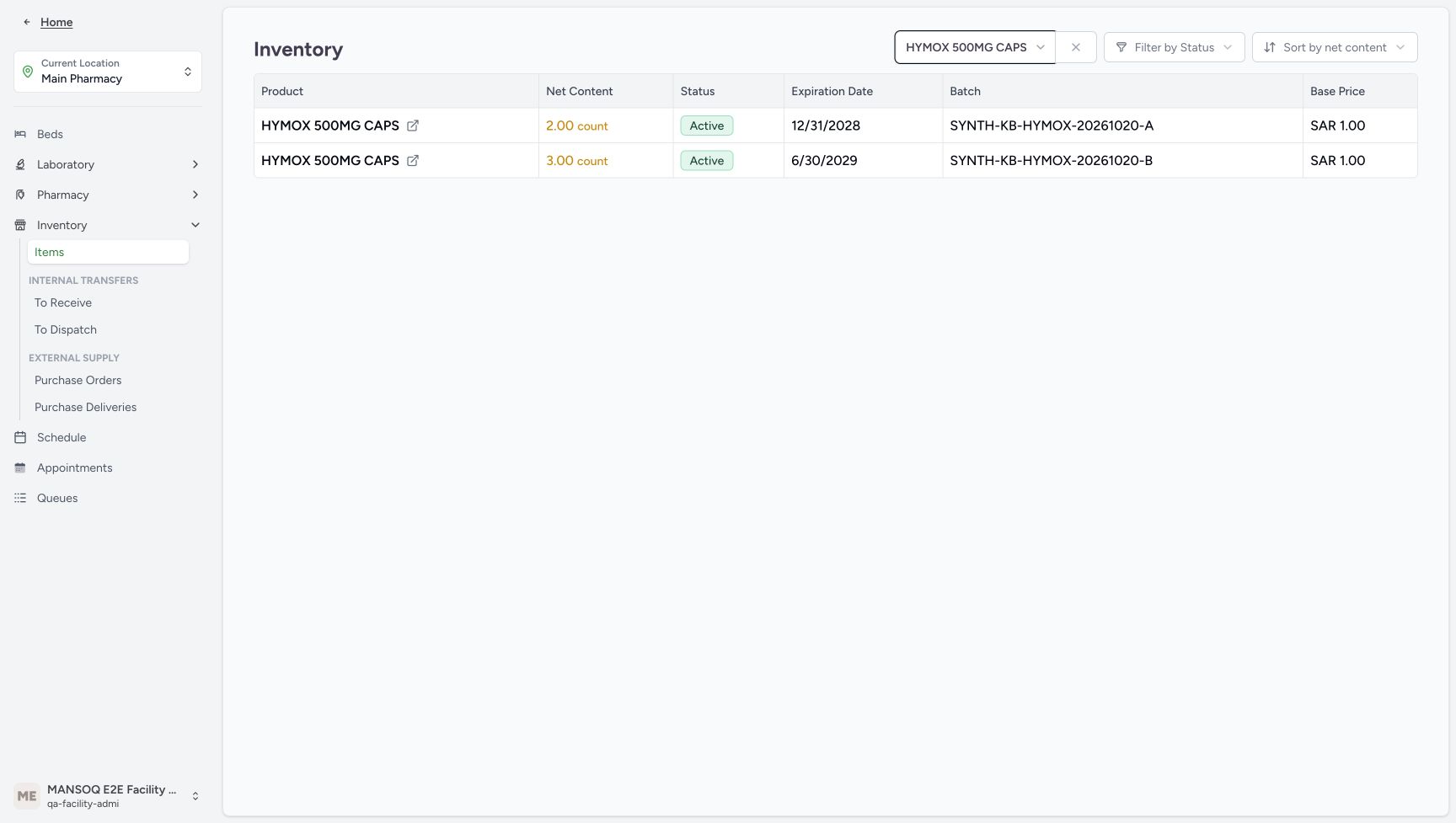Click expiration date 12/31/2028

[x=826, y=126]
